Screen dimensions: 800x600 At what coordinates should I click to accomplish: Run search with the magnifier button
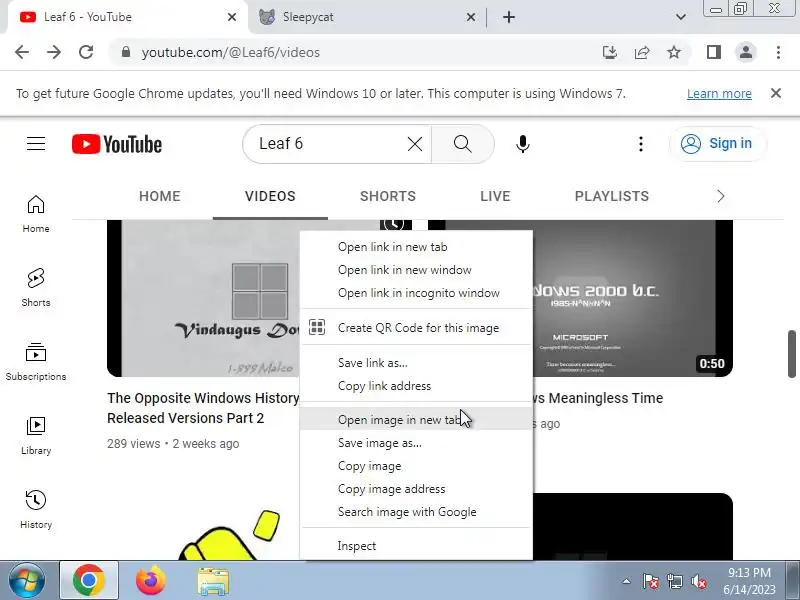tap(463, 144)
